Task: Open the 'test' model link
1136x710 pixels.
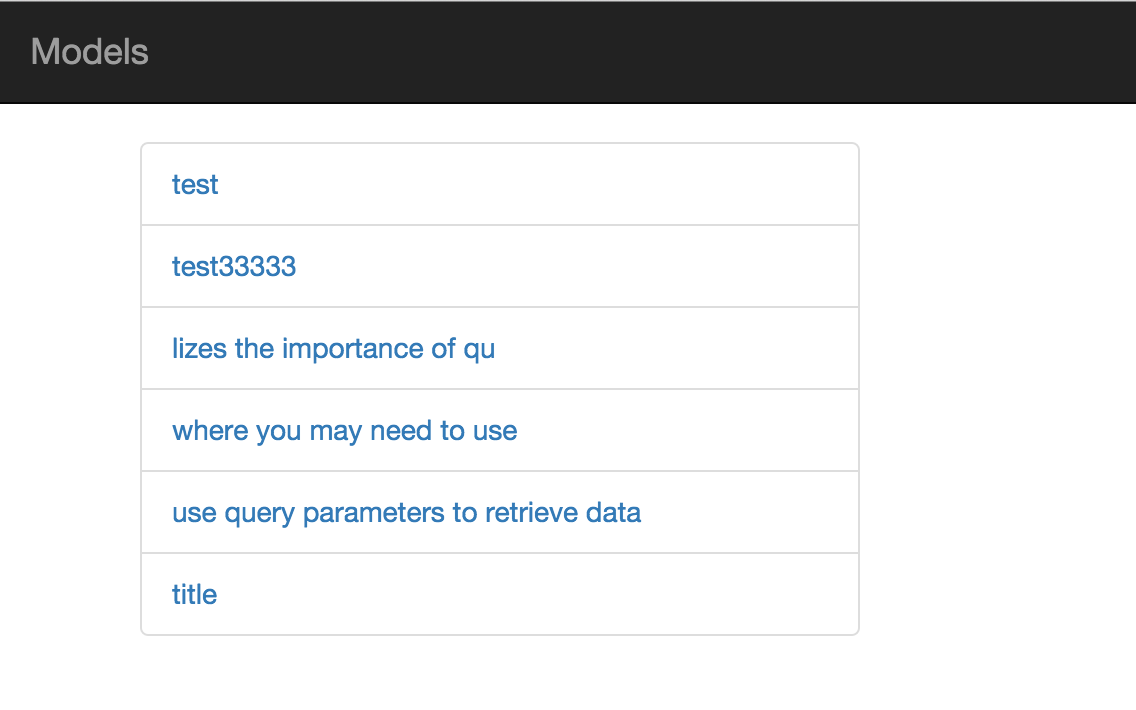Action: pyautogui.click(x=195, y=185)
